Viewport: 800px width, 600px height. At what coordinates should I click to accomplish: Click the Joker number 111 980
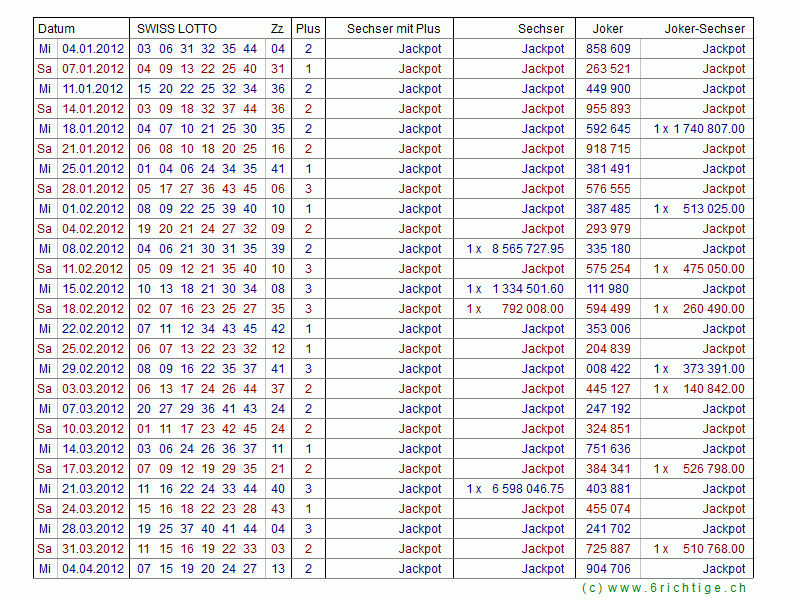(608, 289)
